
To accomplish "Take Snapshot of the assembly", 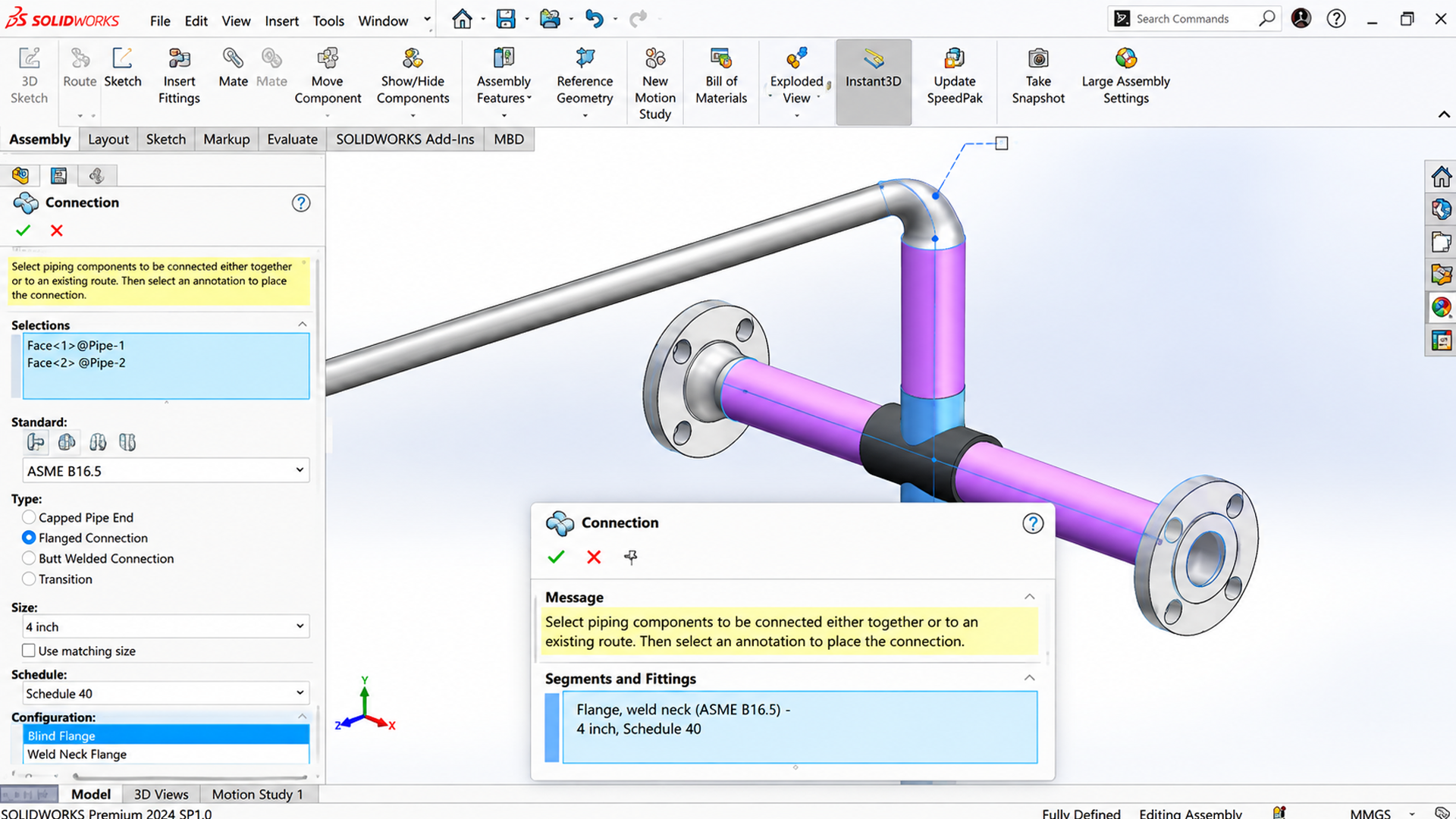I will (x=1038, y=77).
